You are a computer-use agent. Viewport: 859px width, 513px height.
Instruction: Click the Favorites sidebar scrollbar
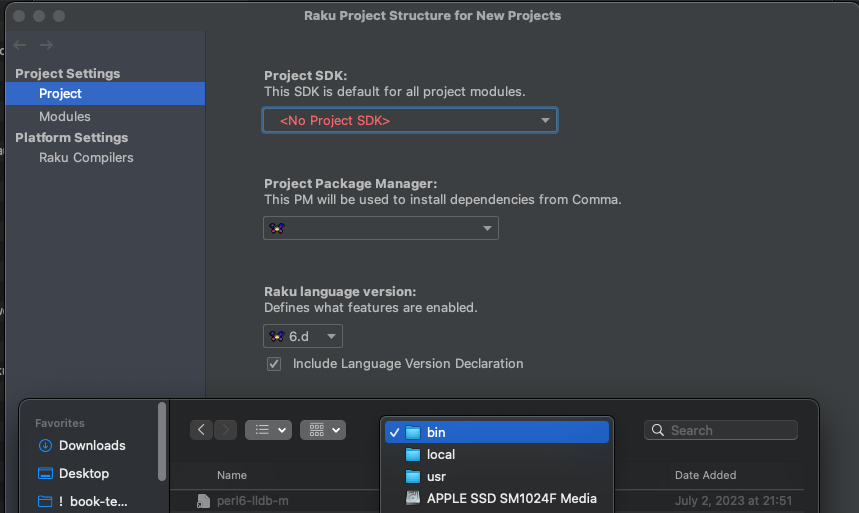click(x=162, y=441)
